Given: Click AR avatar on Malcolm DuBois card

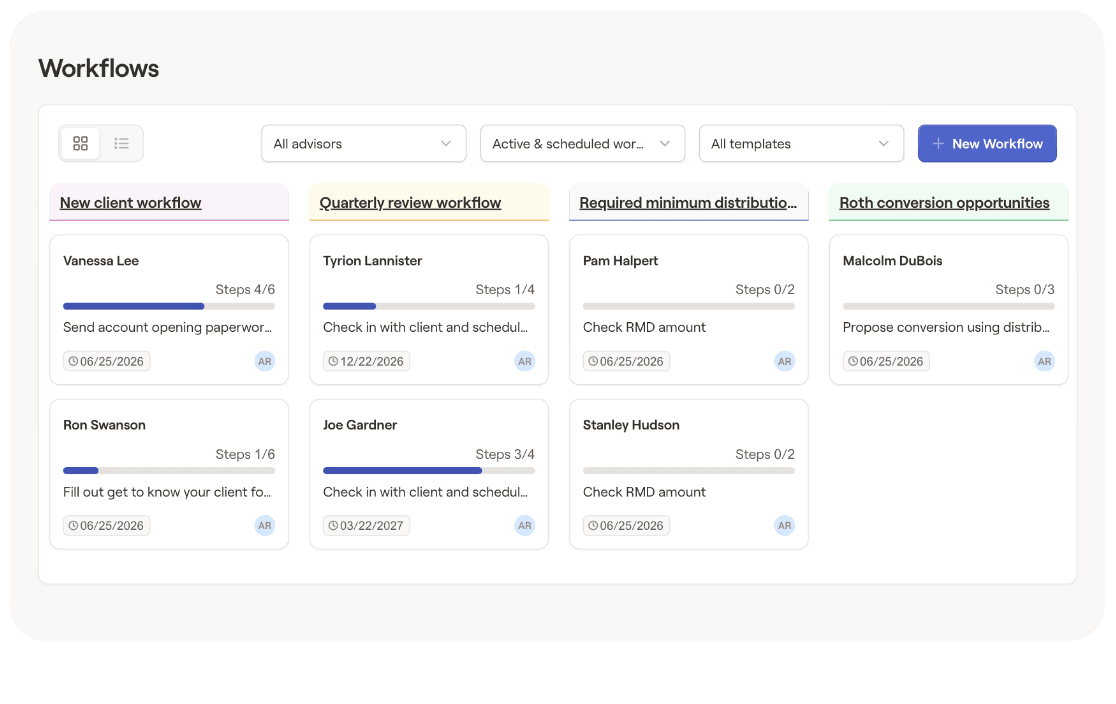Looking at the screenshot, I should pos(1044,362).
